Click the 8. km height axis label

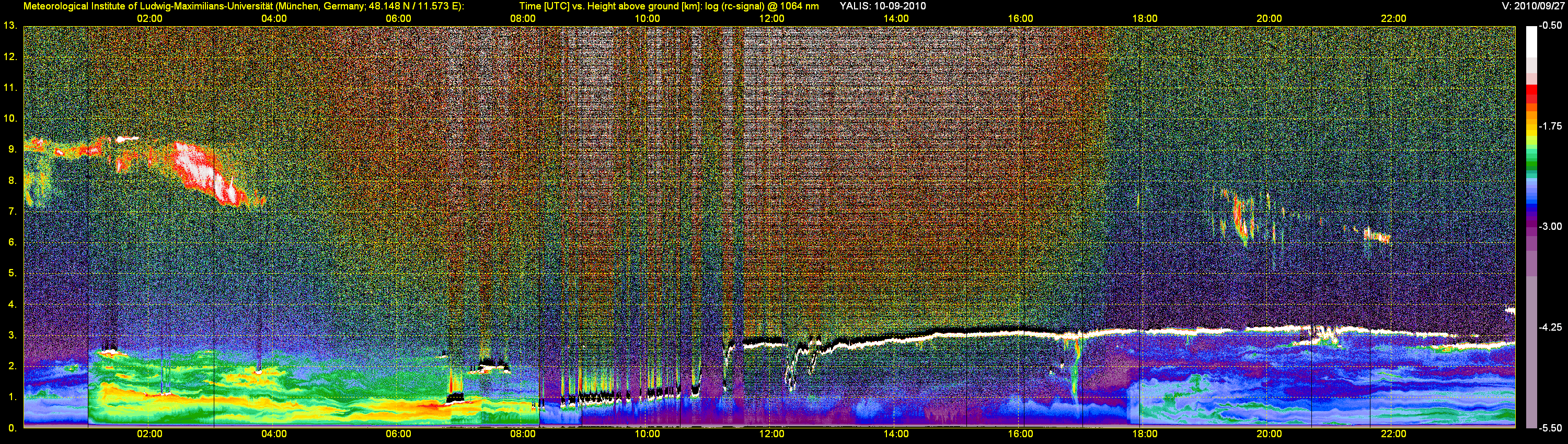12,180
